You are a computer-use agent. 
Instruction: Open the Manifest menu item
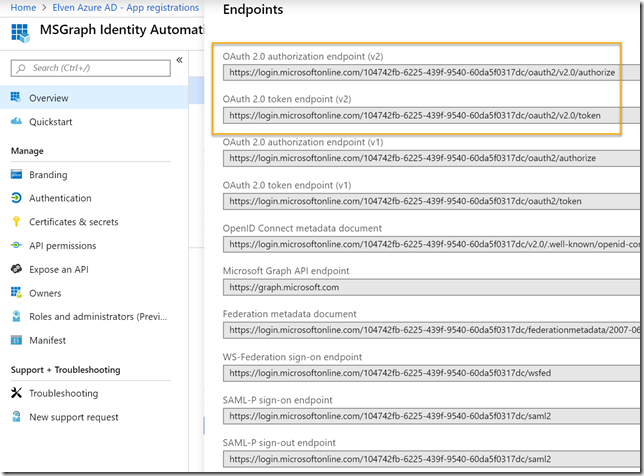click(94, 340)
